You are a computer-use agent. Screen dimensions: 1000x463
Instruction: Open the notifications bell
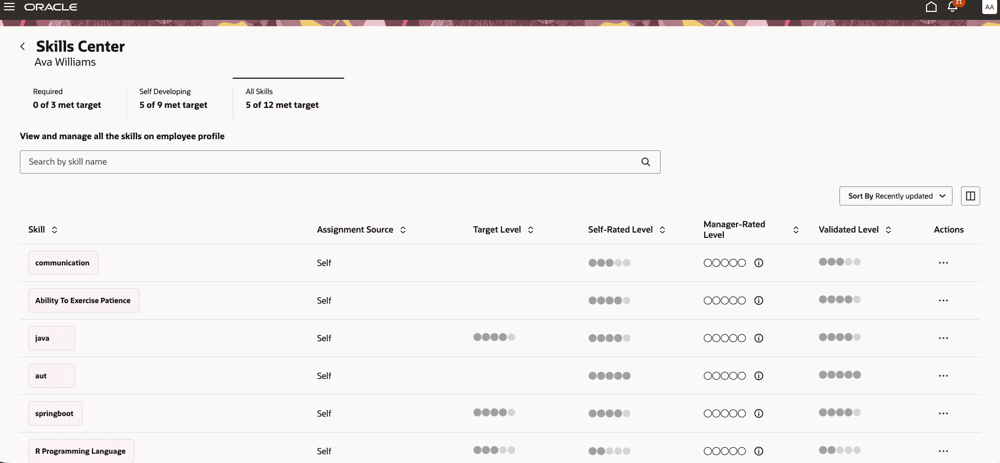(x=953, y=7)
